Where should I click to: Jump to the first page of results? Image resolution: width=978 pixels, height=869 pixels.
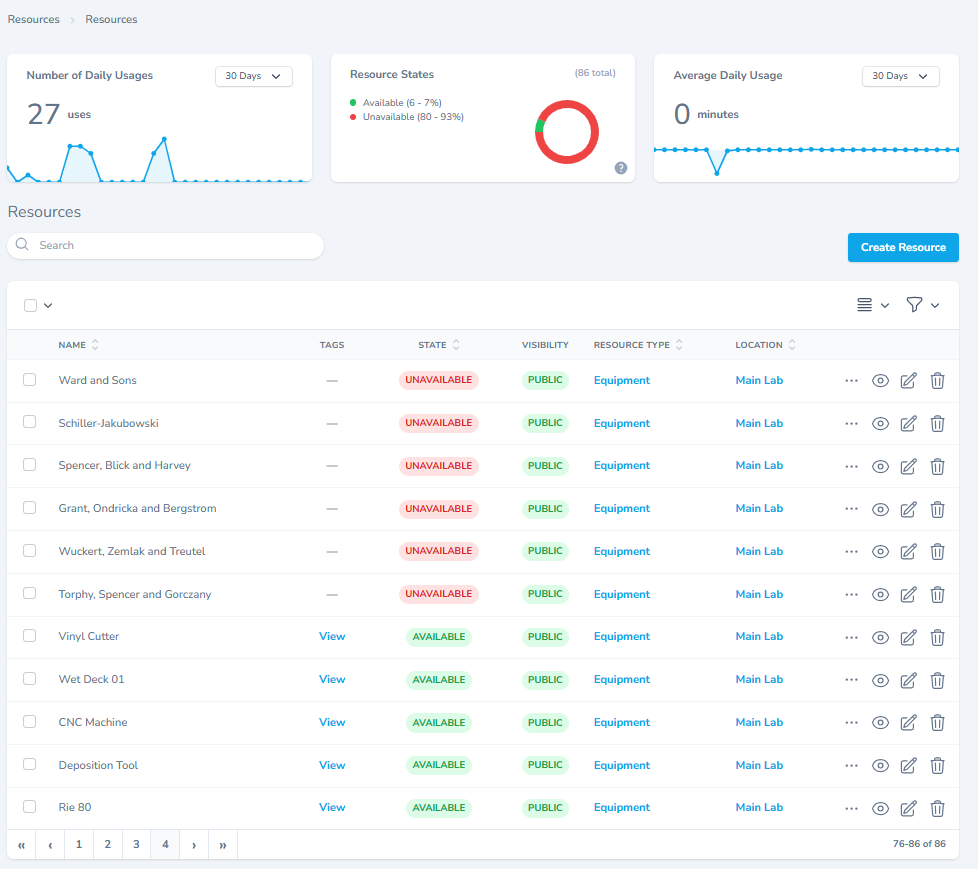pyautogui.click(x=21, y=845)
